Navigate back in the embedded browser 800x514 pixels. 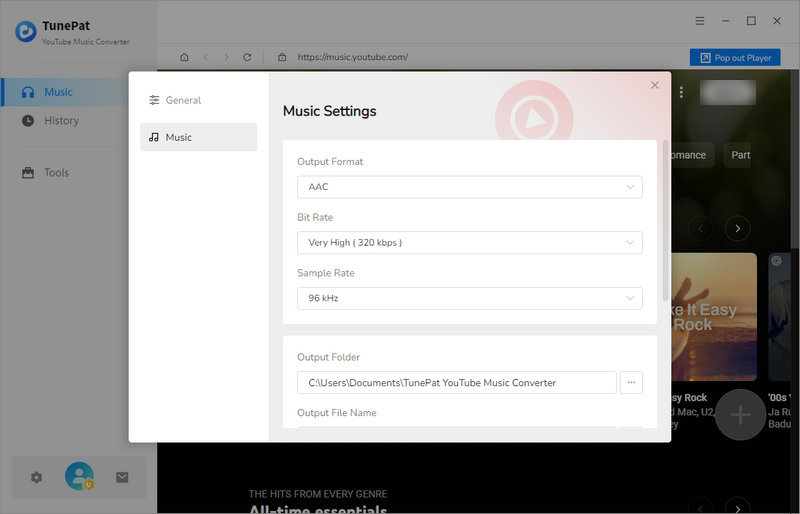(x=206, y=57)
